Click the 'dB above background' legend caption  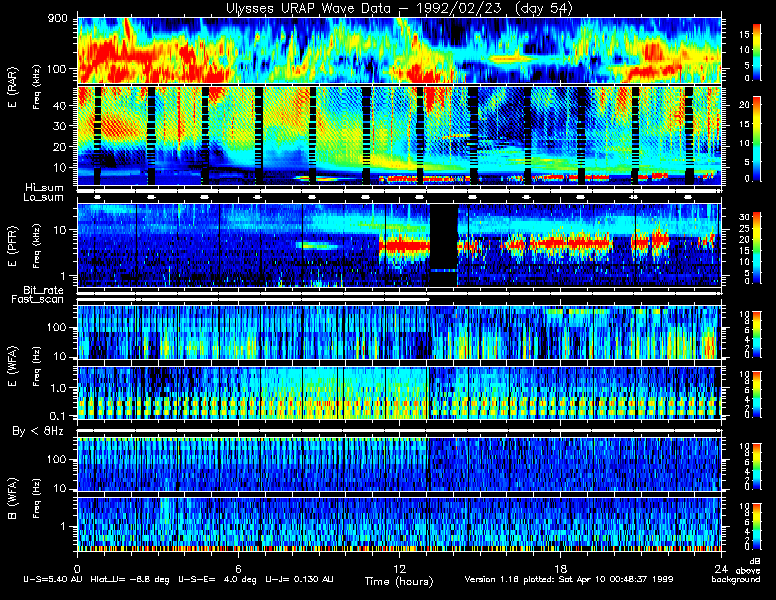(738, 571)
